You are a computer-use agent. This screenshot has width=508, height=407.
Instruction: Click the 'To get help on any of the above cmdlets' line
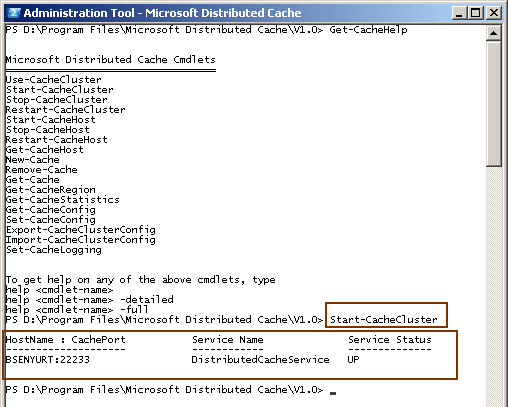[x=141, y=280]
